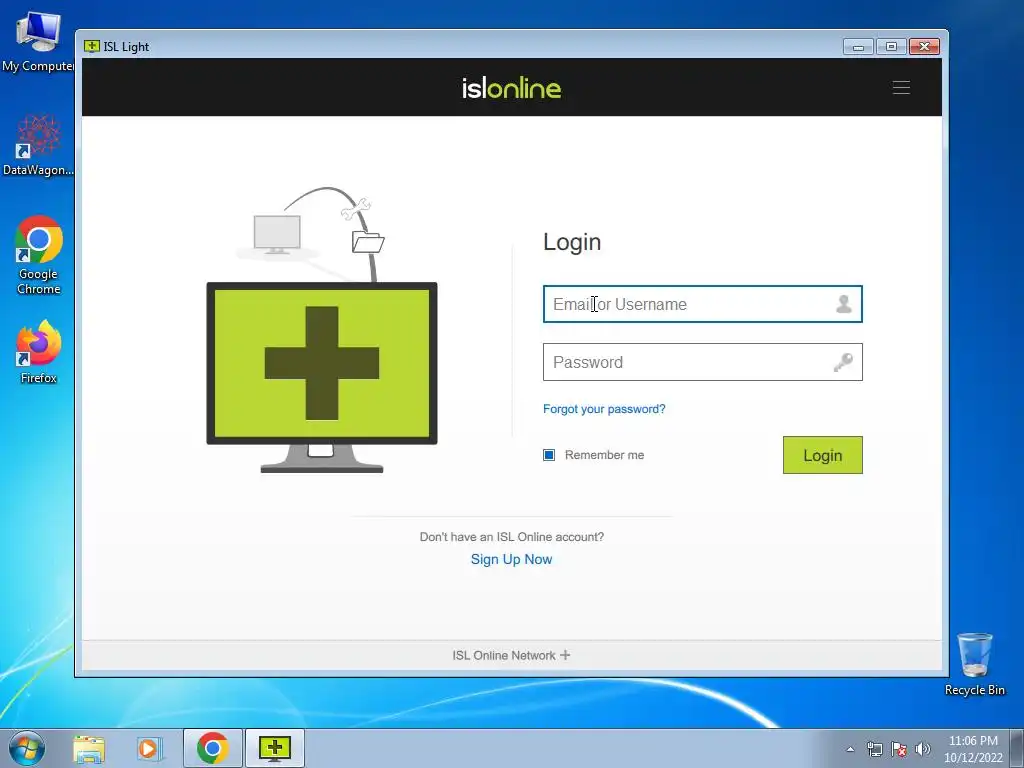This screenshot has width=1024, height=768.
Task: Click the Email or Username field
Action: click(703, 304)
